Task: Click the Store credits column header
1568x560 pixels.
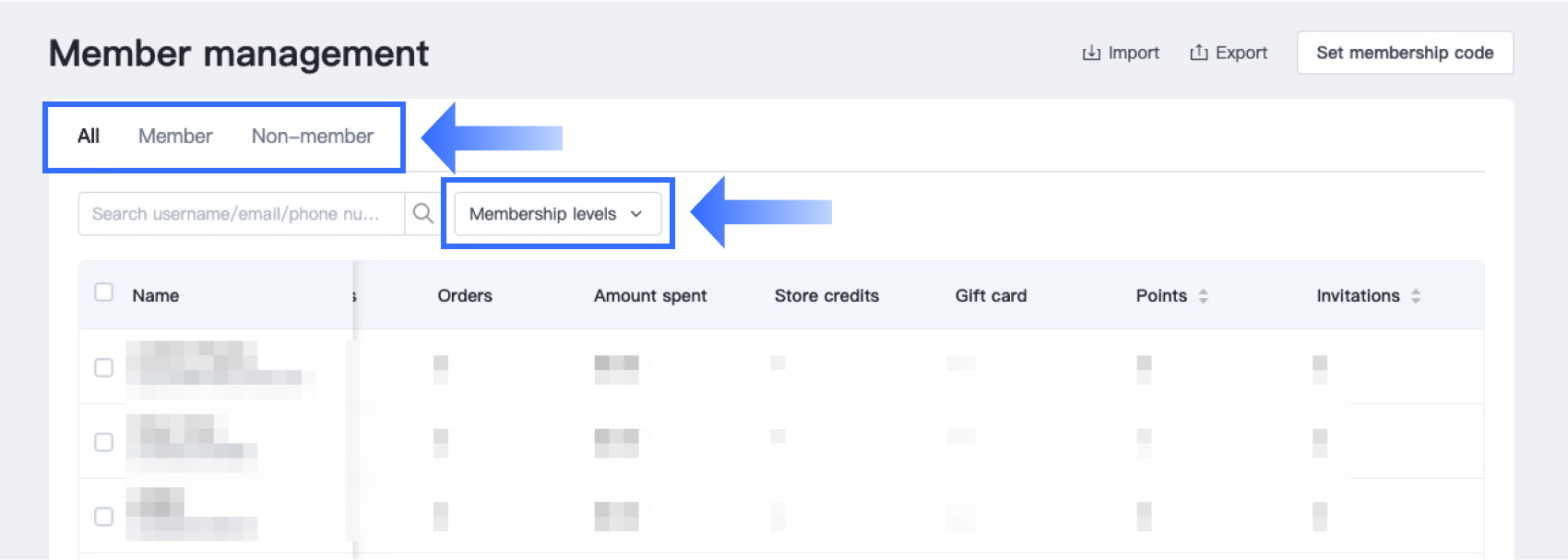Action: (826, 296)
